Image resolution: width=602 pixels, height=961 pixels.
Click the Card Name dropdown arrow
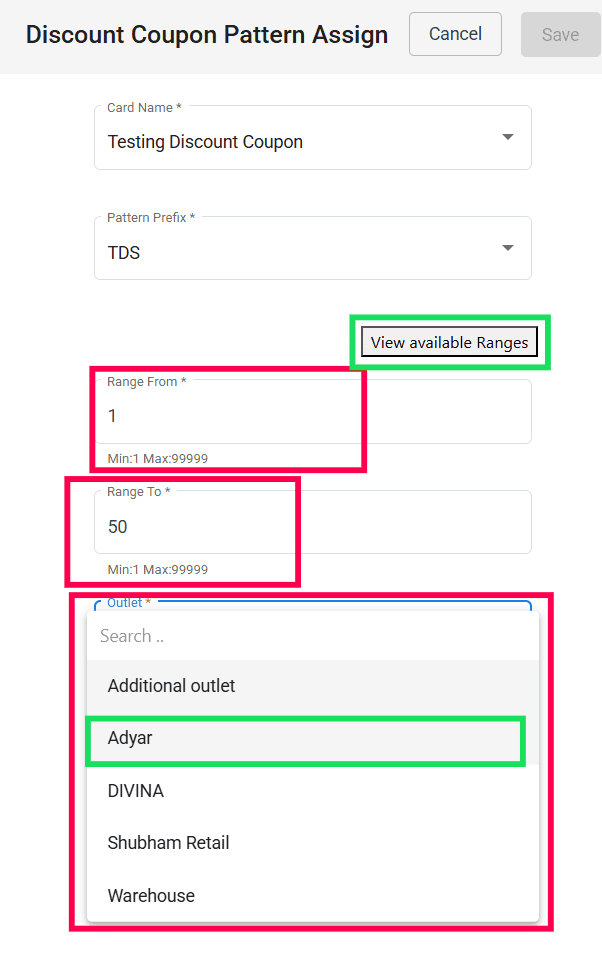507,137
